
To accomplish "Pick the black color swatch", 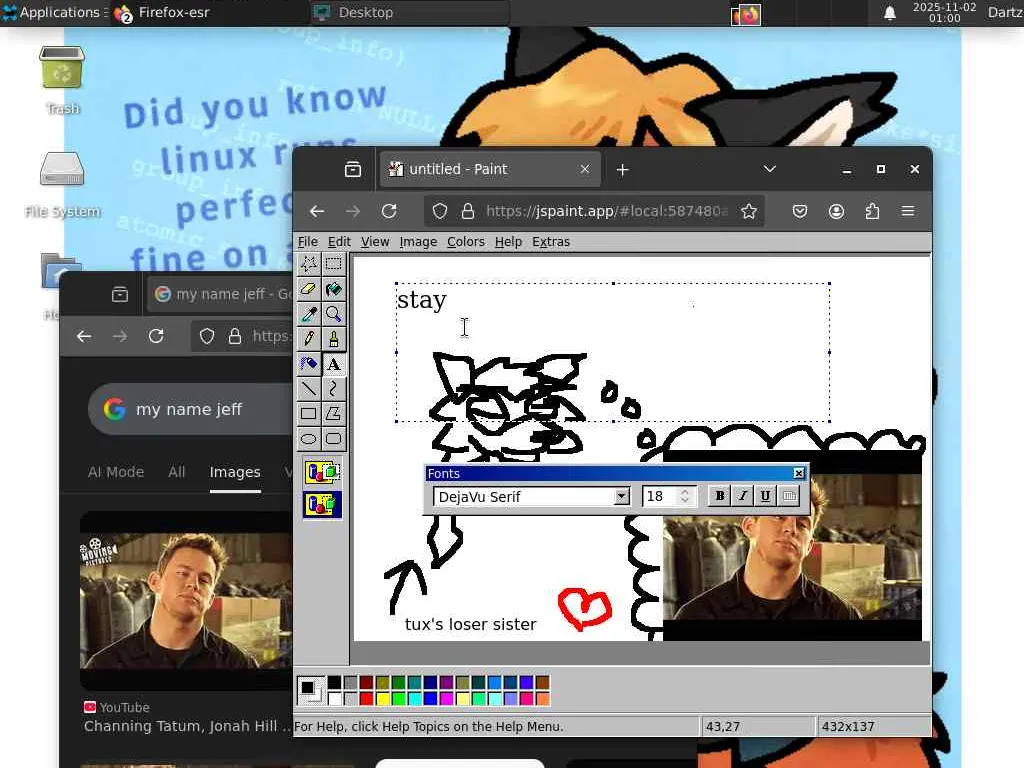I will click(334, 683).
